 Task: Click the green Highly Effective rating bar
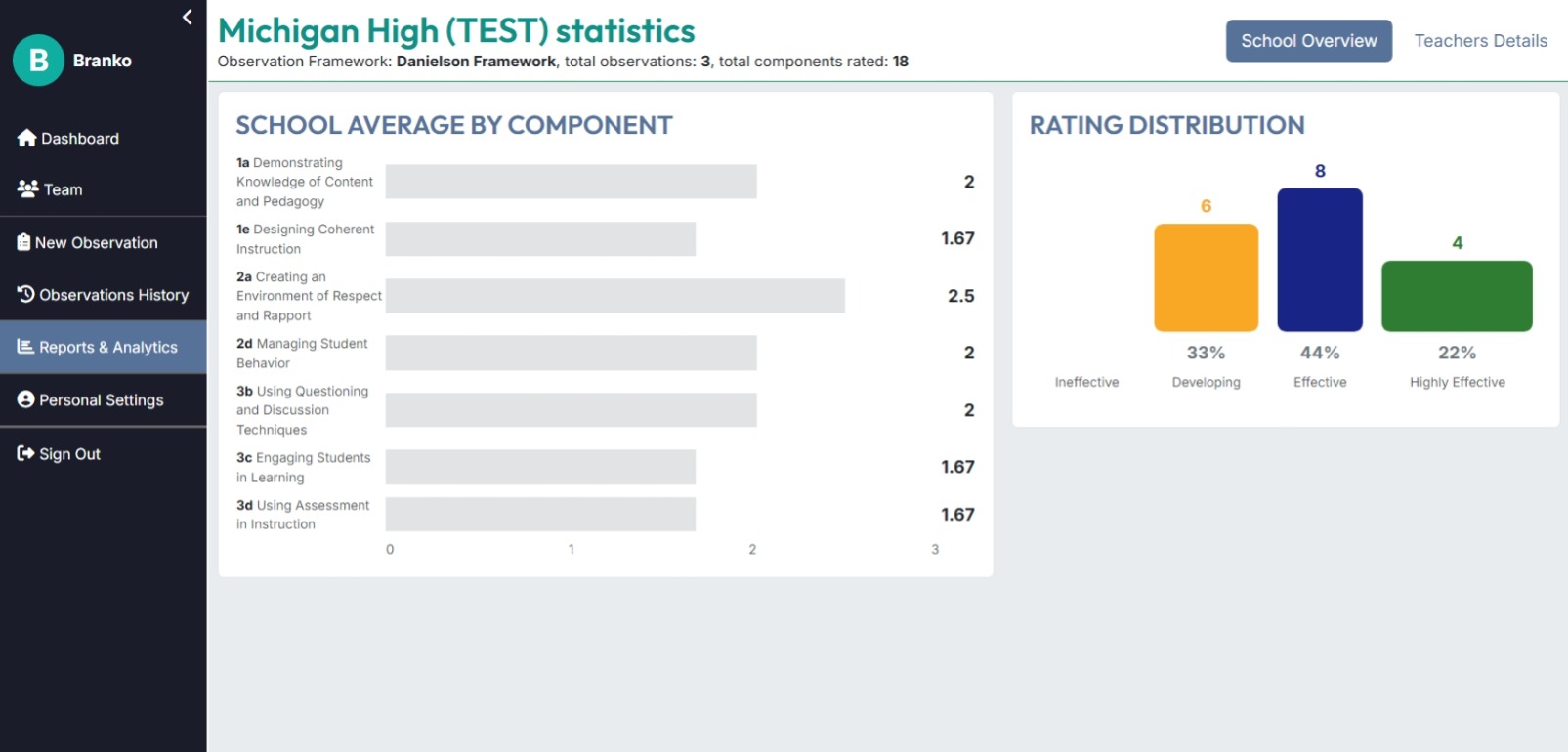click(x=1457, y=296)
